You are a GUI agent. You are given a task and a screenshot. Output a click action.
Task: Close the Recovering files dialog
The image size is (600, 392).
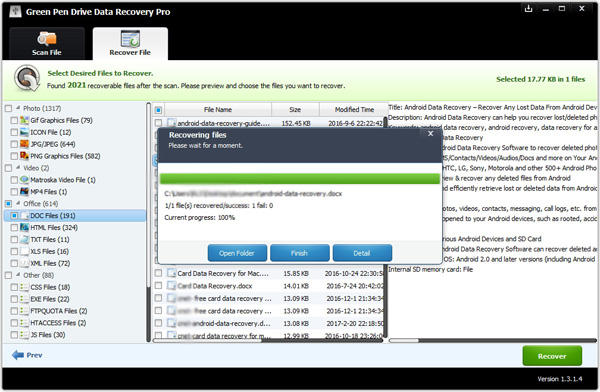430,134
